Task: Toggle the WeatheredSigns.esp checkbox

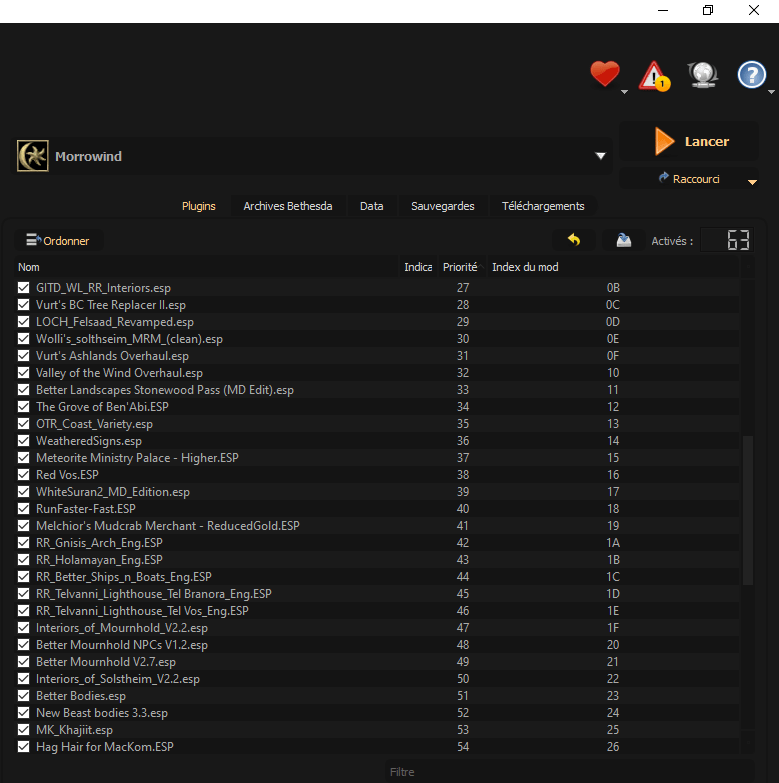Action: tap(24, 441)
